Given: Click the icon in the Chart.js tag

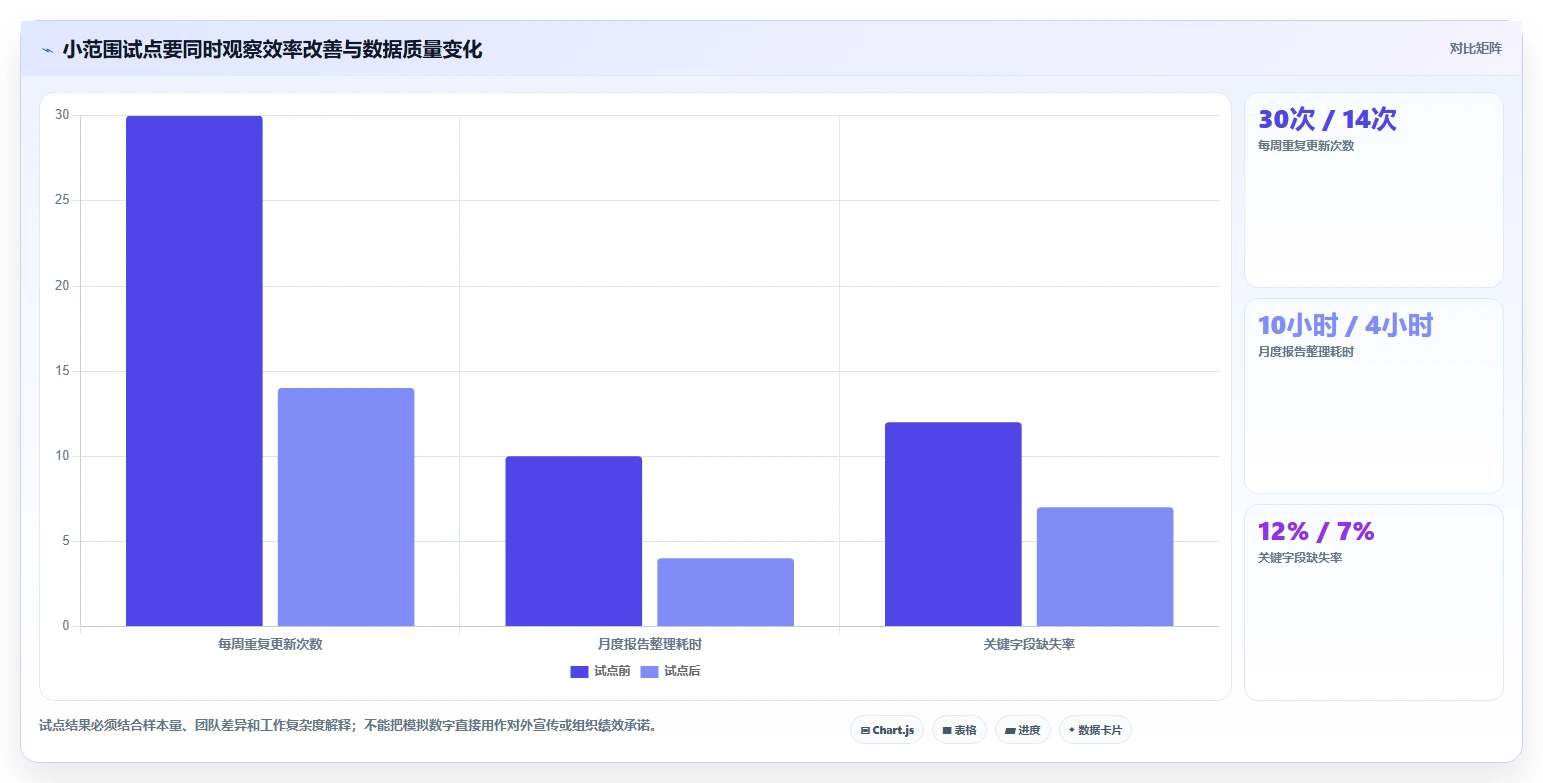Looking at the screenshot, I should pyautogui.click(x=865, y=731).
